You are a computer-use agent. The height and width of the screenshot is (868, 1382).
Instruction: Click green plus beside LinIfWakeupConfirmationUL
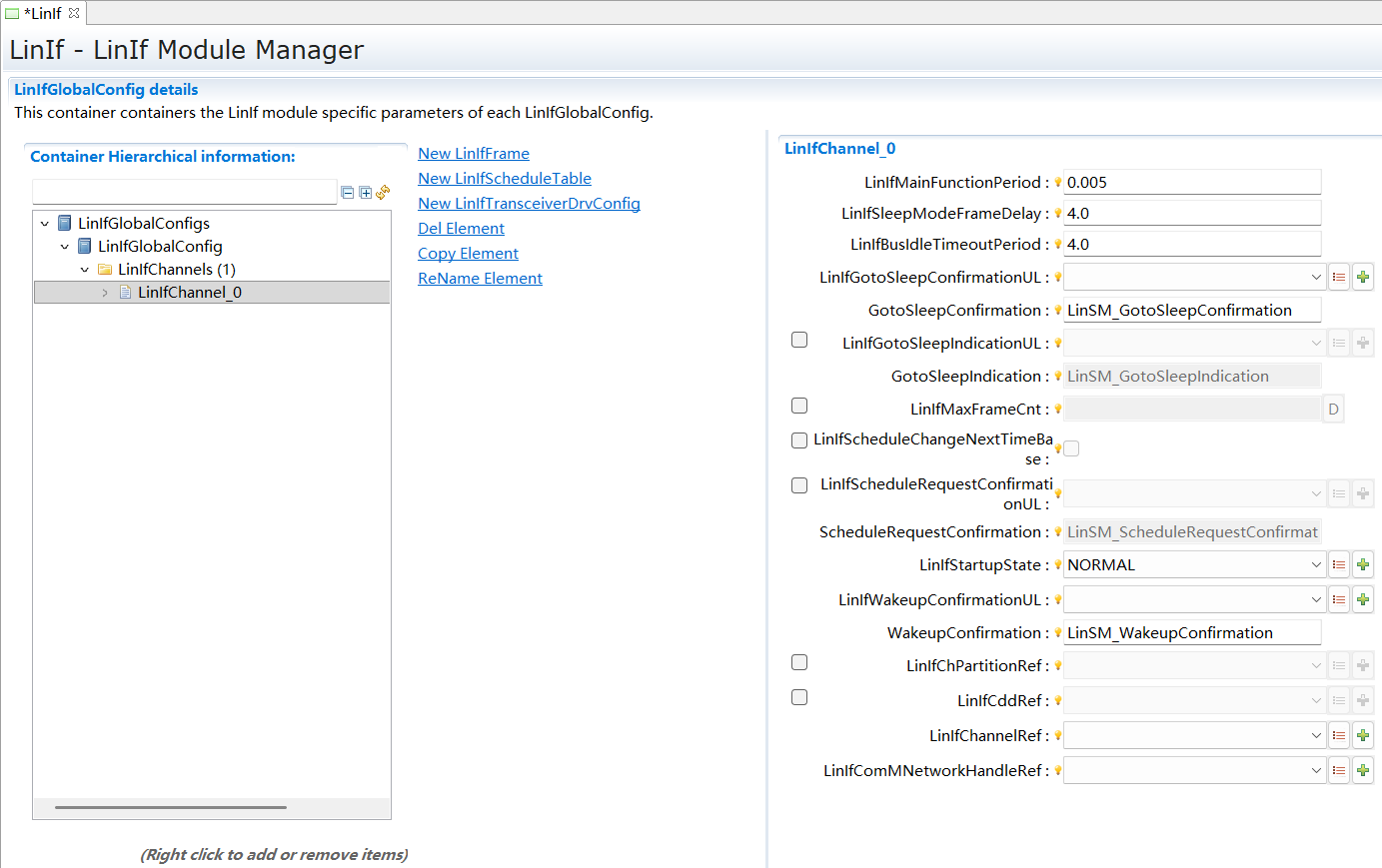[1362, 599]
